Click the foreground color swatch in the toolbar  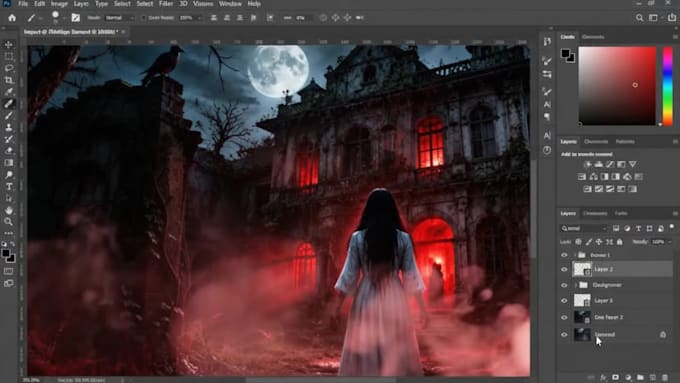(x=6, y=253)
